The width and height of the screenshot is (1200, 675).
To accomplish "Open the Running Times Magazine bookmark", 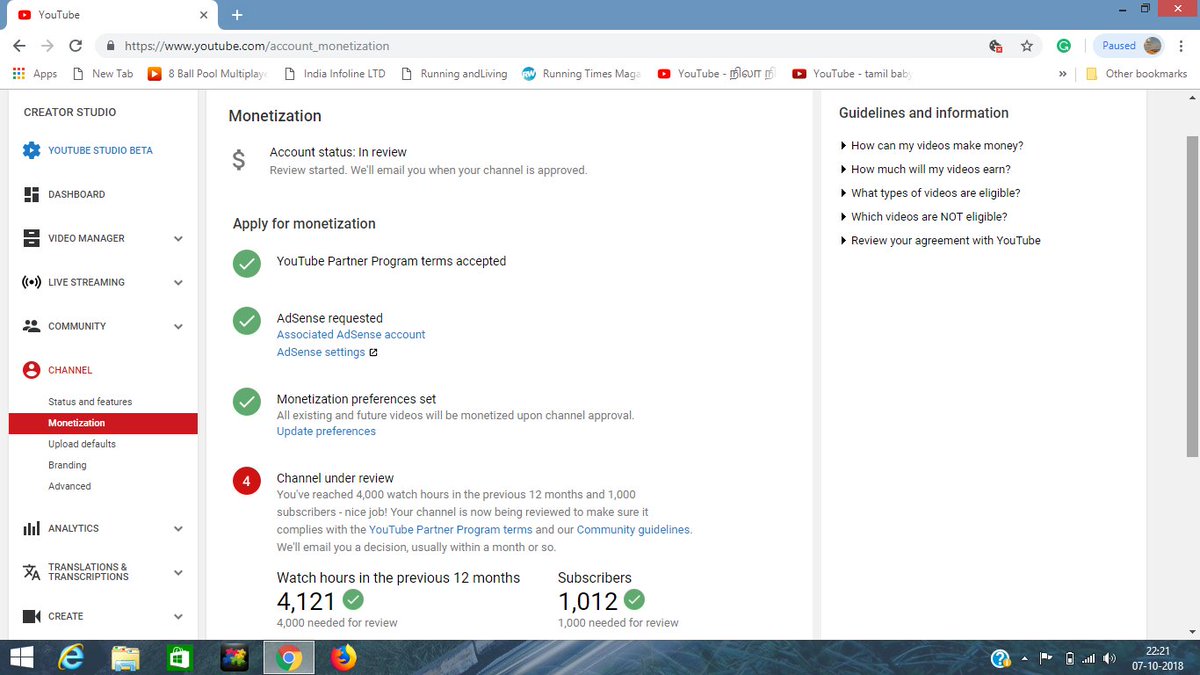I will tap(582, 73).
